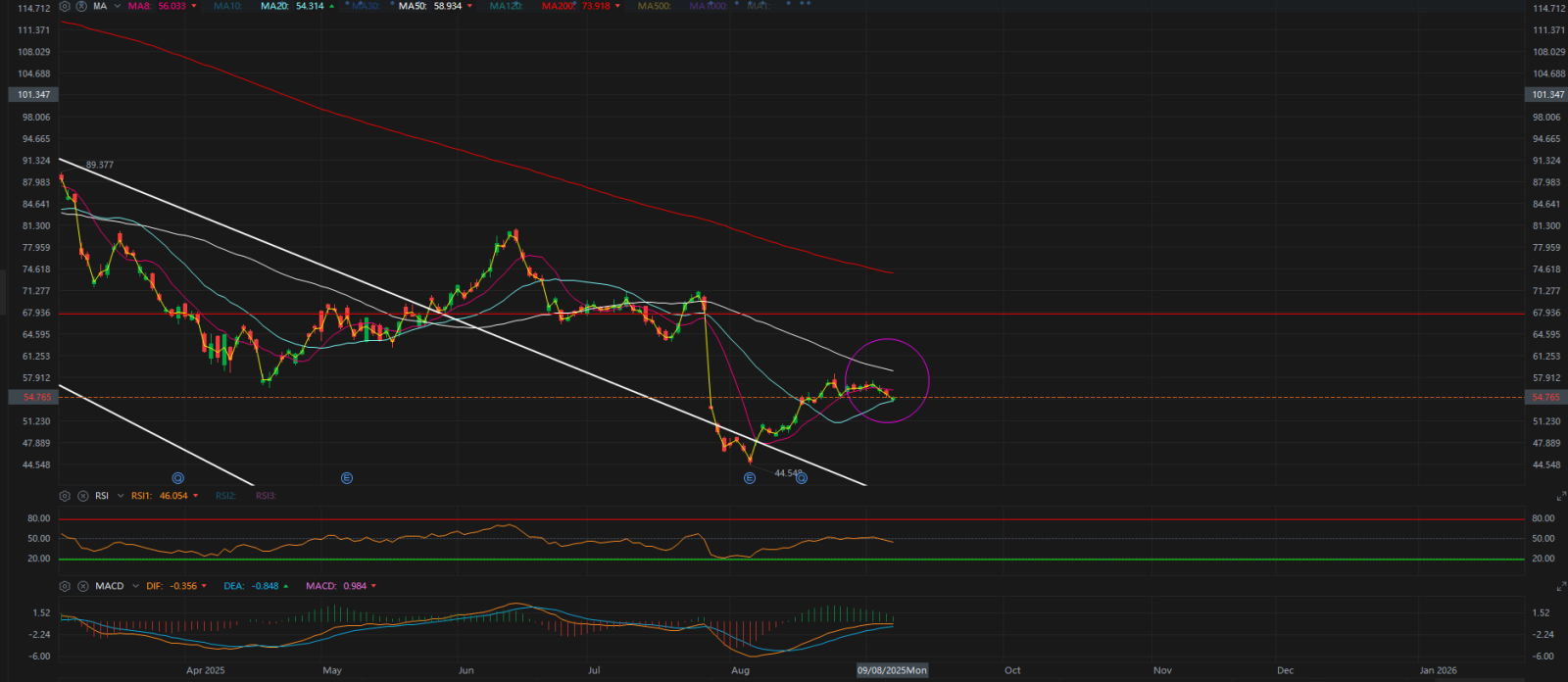Click the MA50 value label
This screenshot has height=682, width=1568.
tap(447, 6)
